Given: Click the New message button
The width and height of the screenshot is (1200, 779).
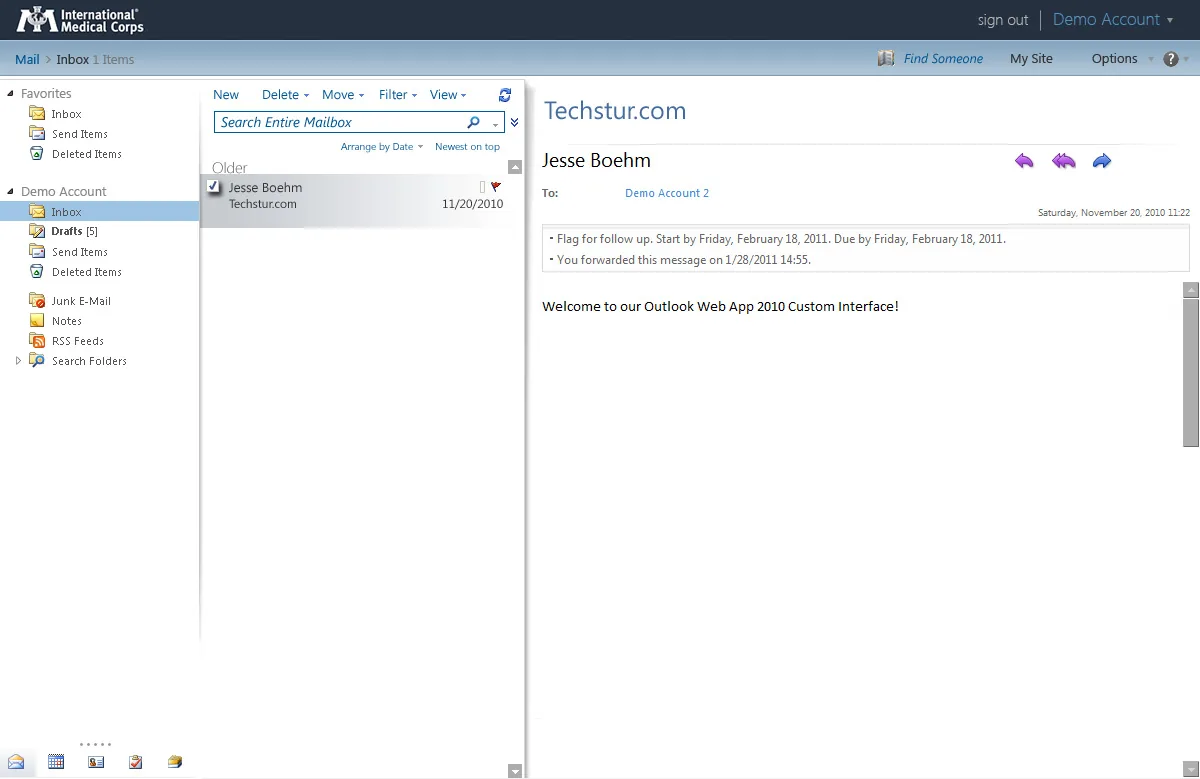Looking at the screenshot, I should click(x=226, y=95).
